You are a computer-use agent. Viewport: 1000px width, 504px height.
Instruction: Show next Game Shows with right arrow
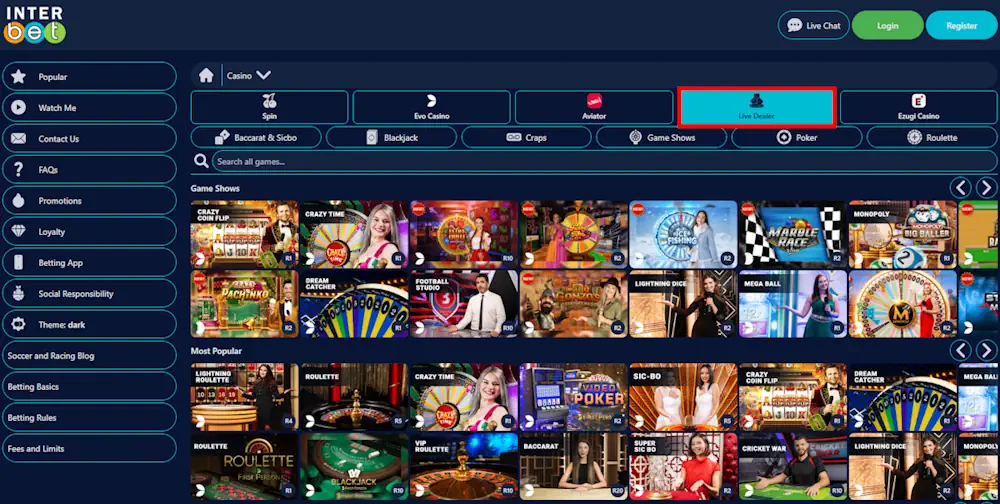point(987,188)
